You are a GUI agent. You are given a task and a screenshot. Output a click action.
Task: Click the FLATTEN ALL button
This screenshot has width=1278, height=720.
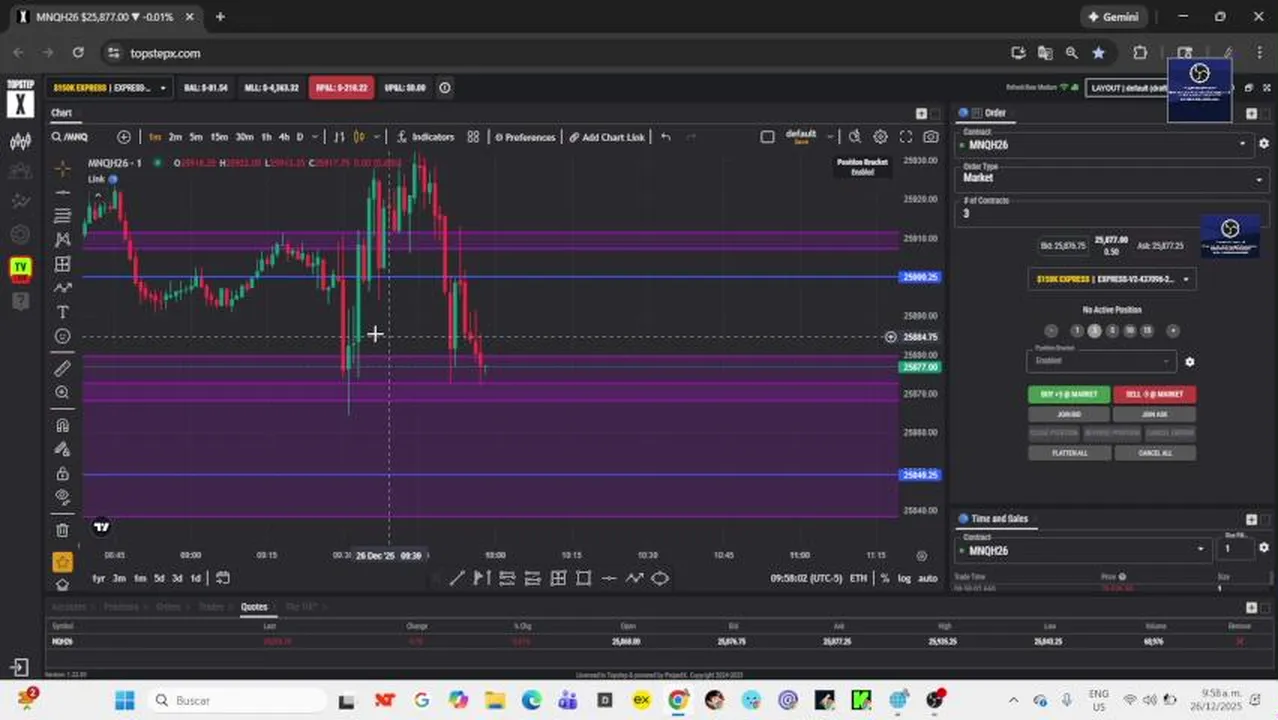coord(1069,453)
